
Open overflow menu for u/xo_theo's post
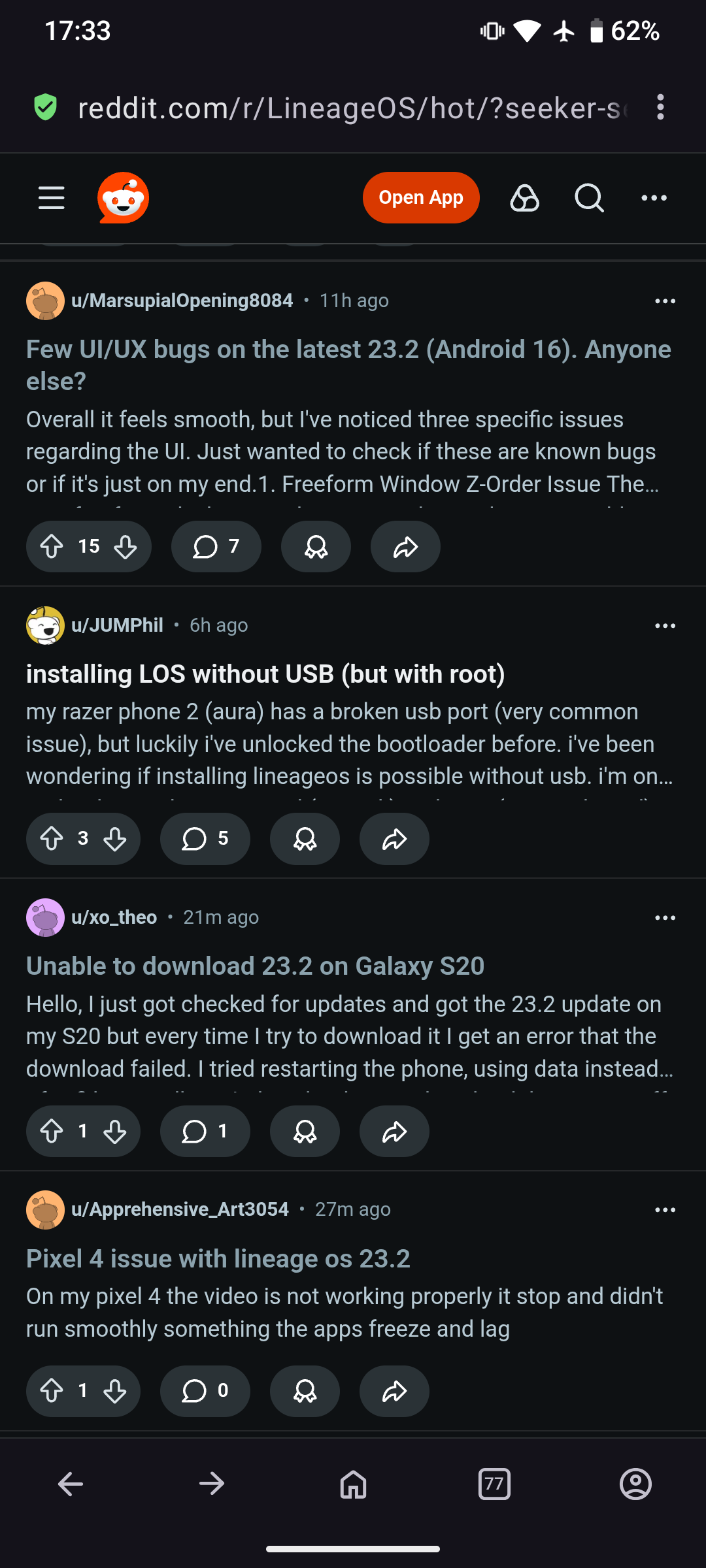point(665,918)
